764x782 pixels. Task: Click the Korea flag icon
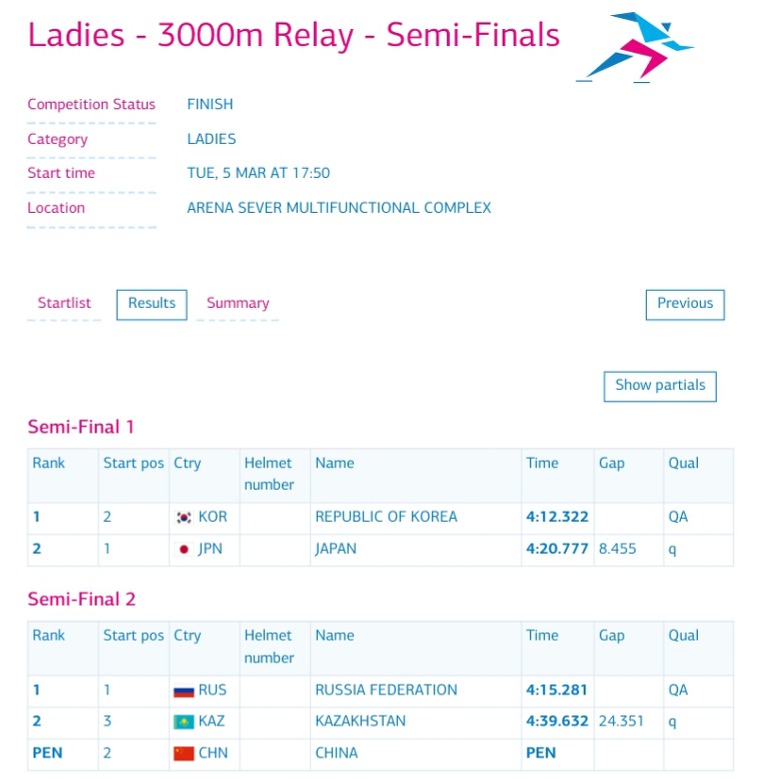coord(184,518)
